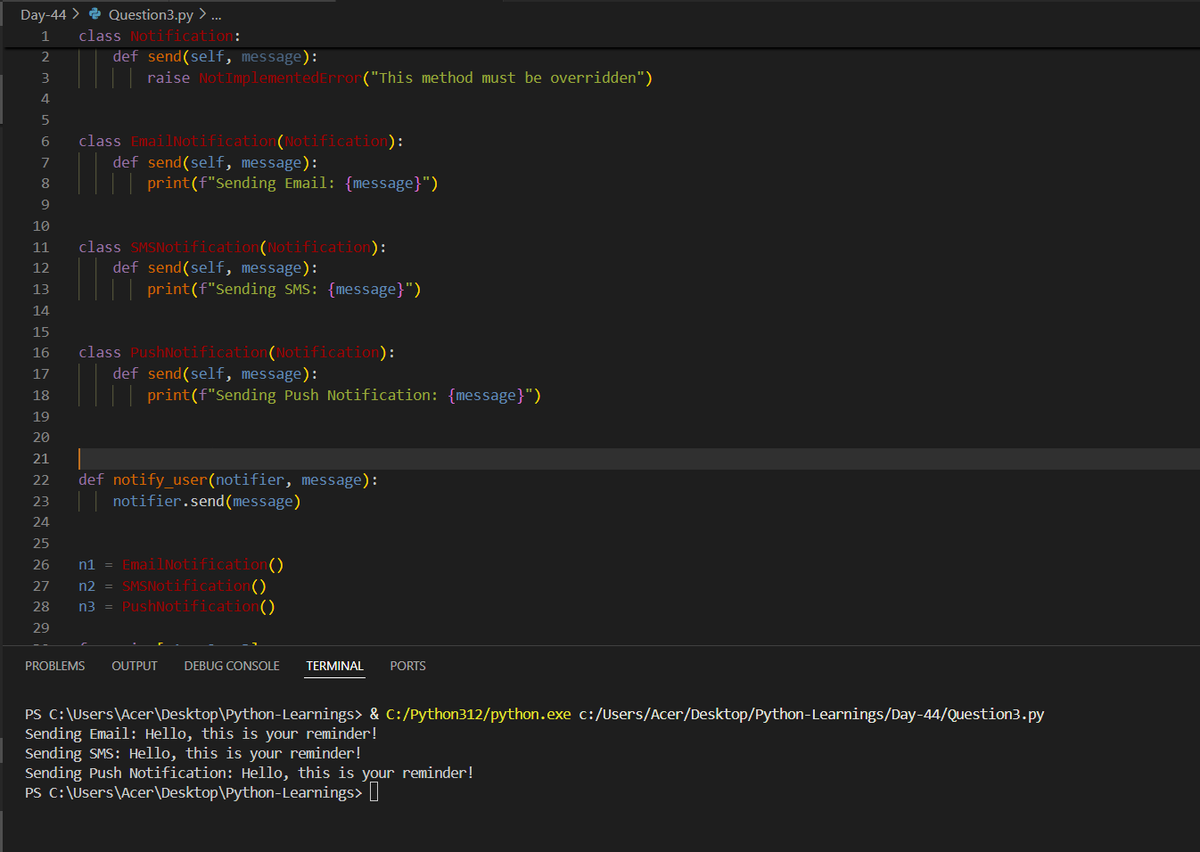The width and height of the screenshot is (1200, 852).
Task: Click line number 1 in the gutter
Action: pos(45,36)
